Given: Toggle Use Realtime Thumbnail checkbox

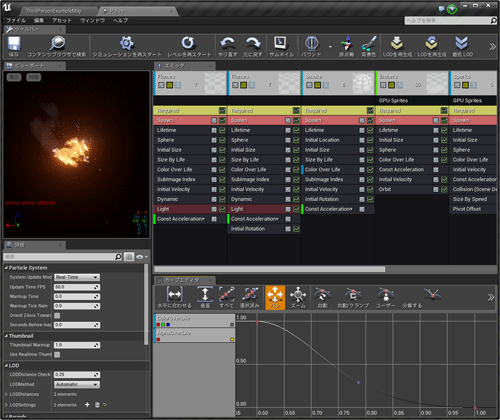Looking at the screenshot, I should coord(57,354).
